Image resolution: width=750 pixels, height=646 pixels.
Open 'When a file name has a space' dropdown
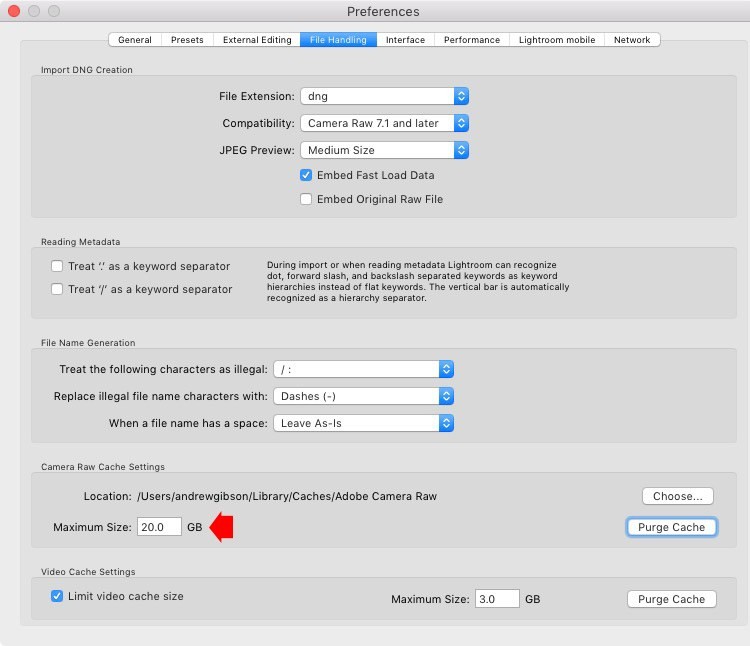click(x=364, y=423)
